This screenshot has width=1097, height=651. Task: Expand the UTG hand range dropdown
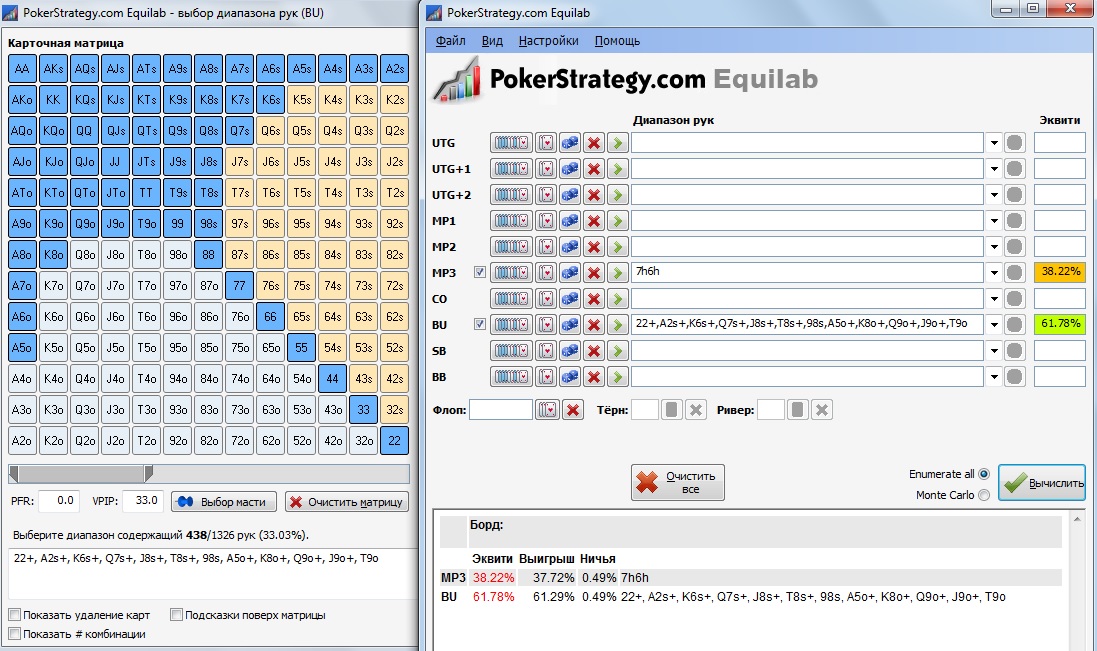point(994,143)
